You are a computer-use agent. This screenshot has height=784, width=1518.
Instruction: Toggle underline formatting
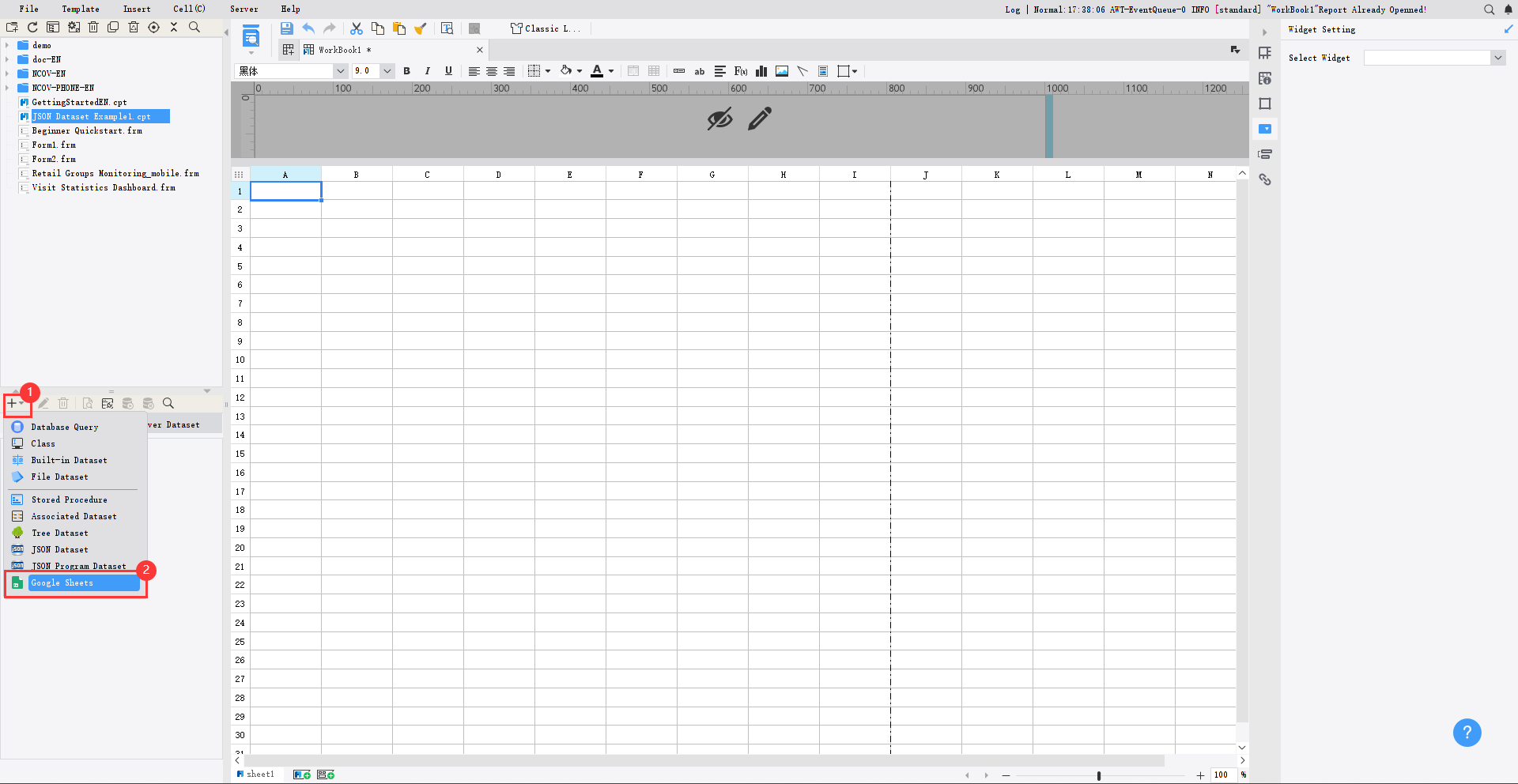click(x=448, y=71)
